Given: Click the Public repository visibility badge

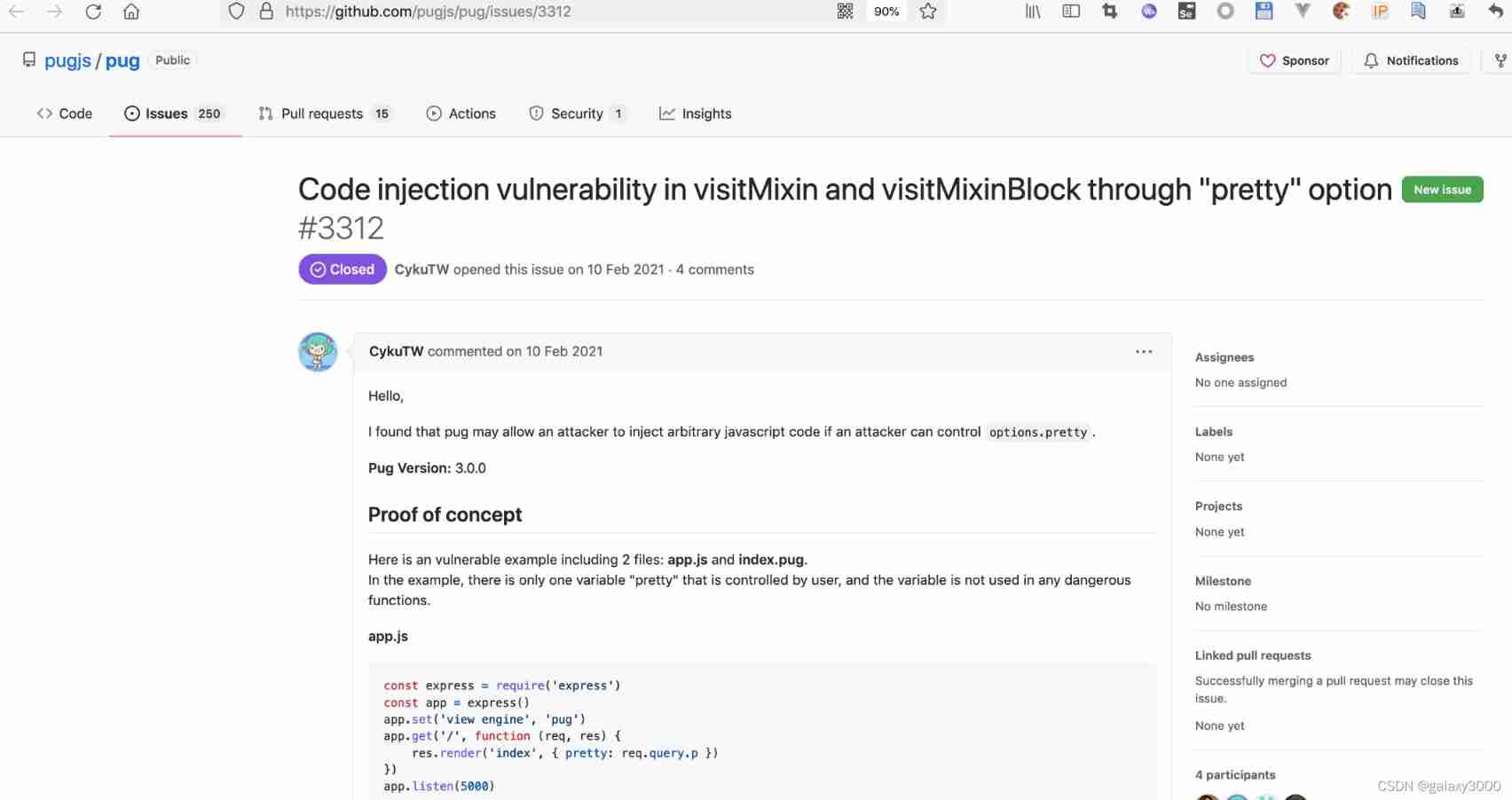Looking at the screenshot, I should [x=172, y=60].
